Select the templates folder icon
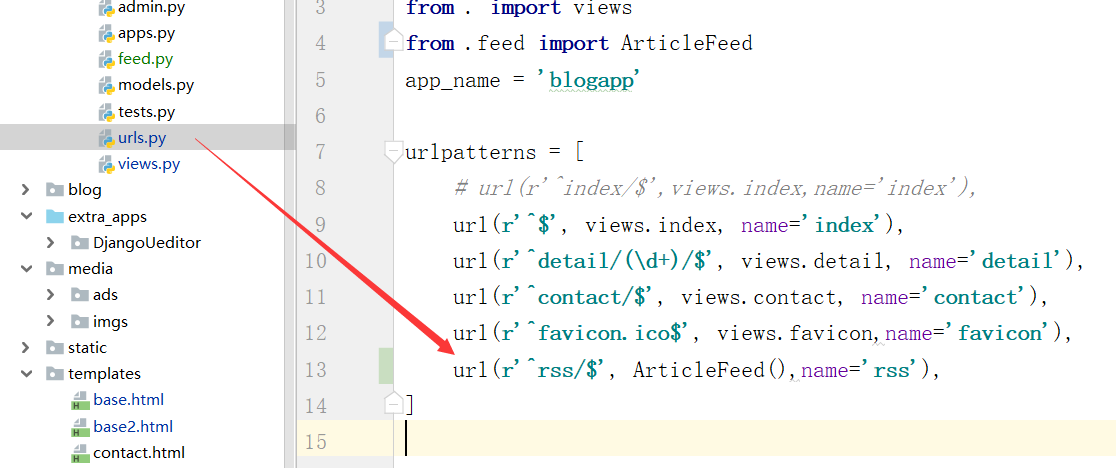 (x=55, y=374)
